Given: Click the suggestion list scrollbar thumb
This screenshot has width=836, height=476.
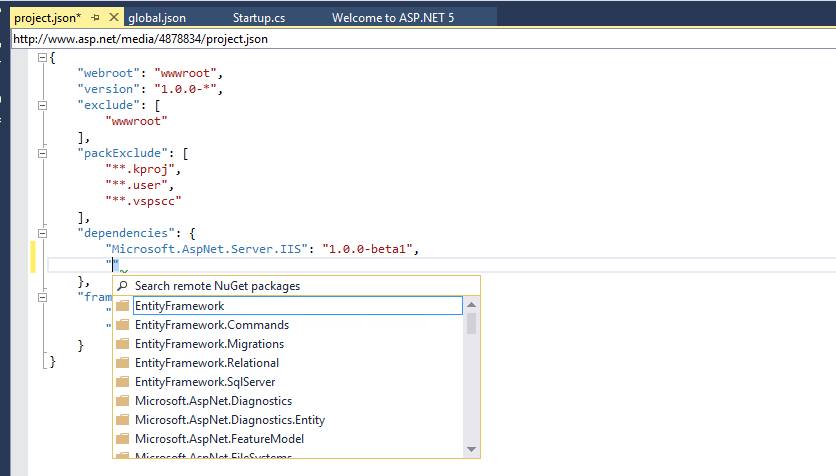Looking at the screenshot, I should [x=471, y=323].
